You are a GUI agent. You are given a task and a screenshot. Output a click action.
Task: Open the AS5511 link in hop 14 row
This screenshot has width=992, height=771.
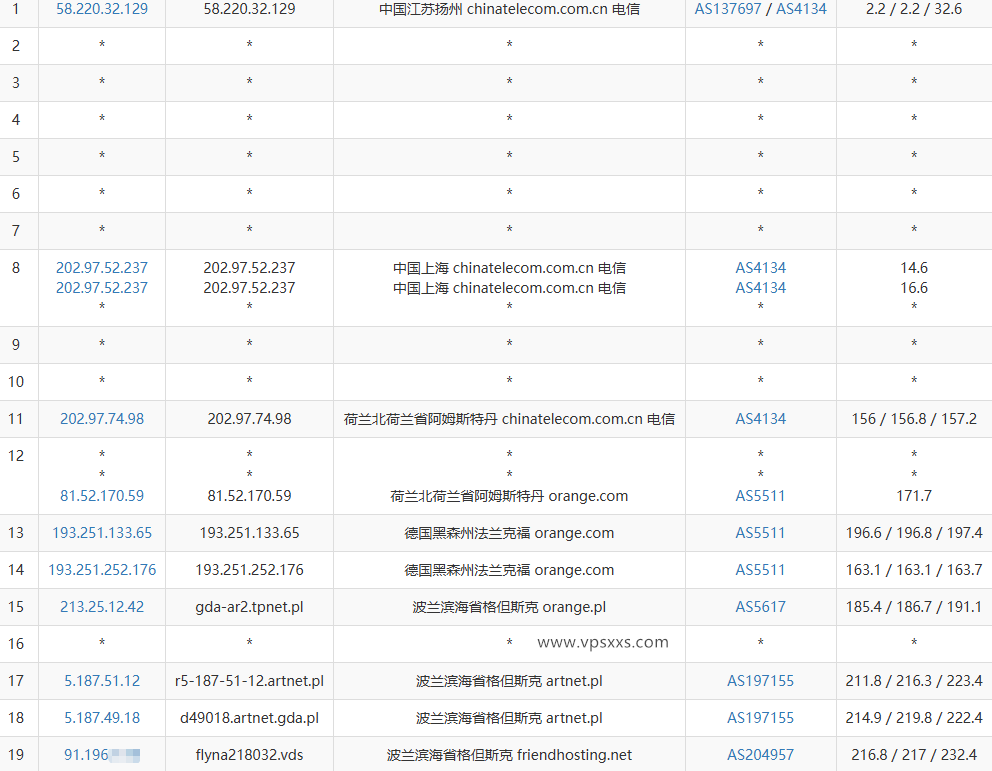(760, 570)
